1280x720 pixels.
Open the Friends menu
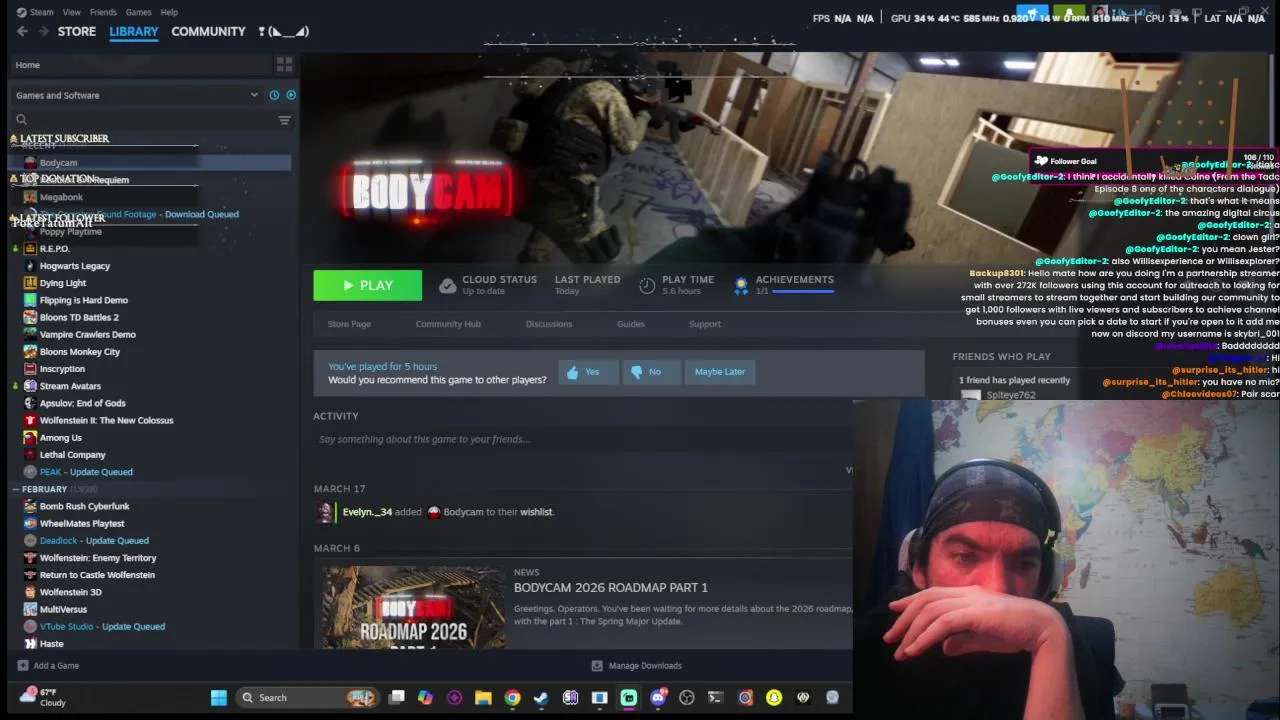[x=103, y=12]
